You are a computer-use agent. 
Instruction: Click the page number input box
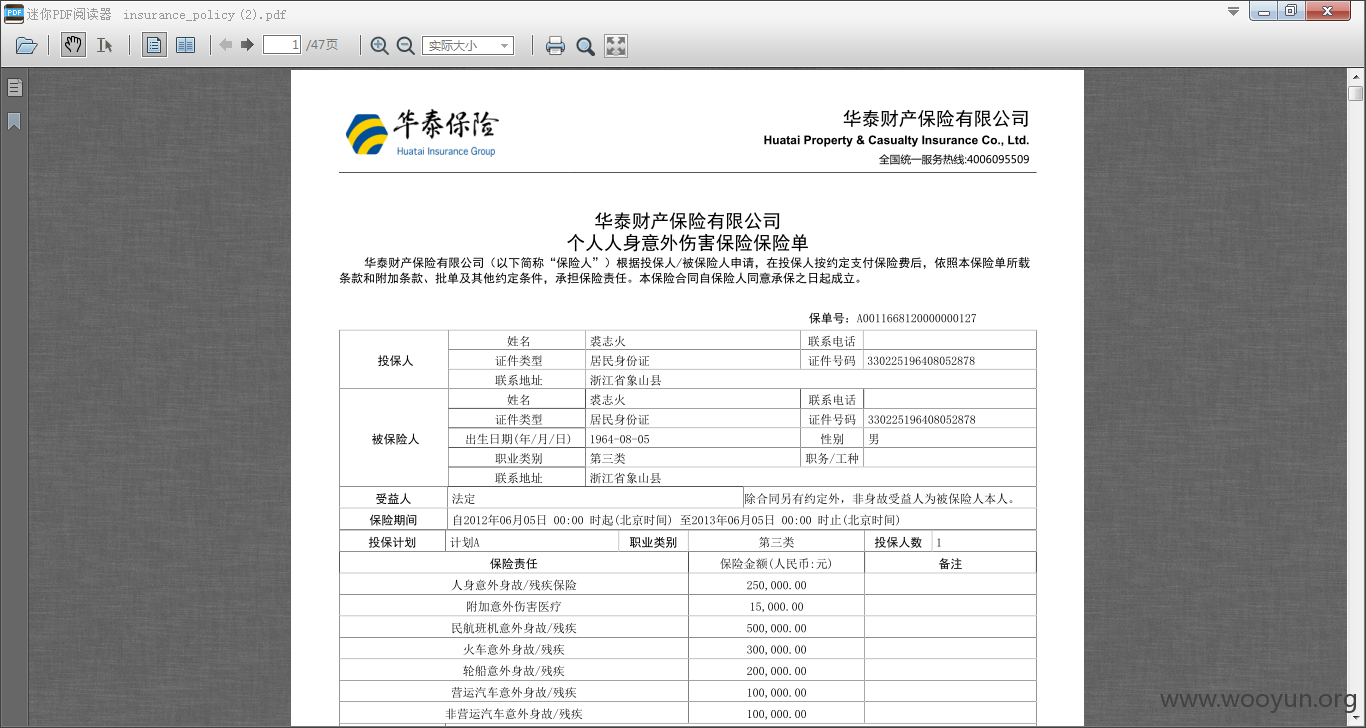[282, 45]
